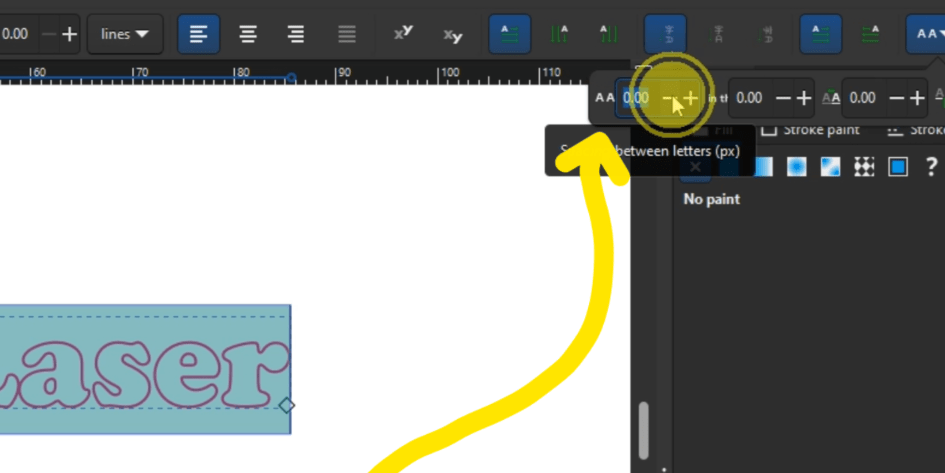
Task: Toggle subscript formatting
Action: pos(453,34)
